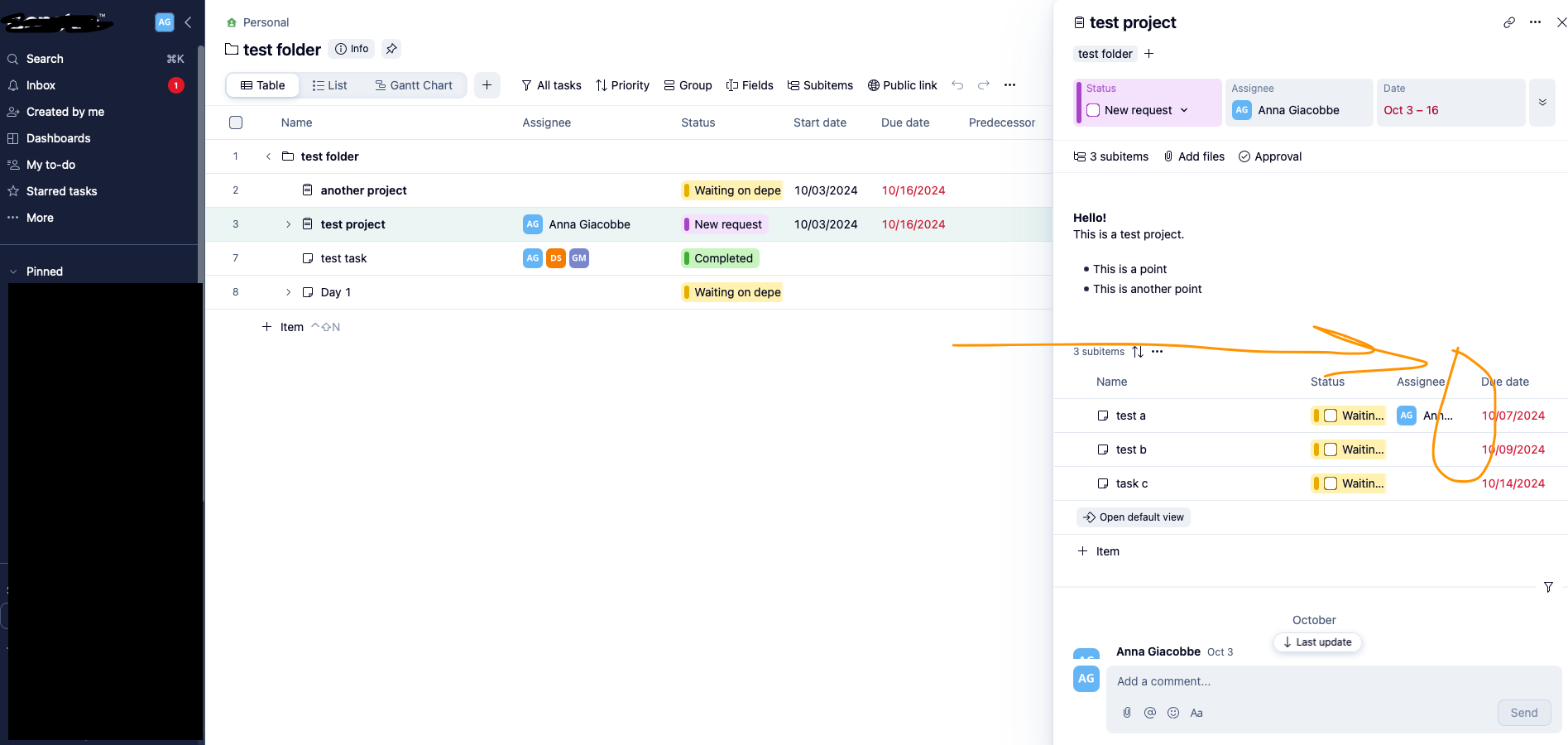The height and width of the screenshot is (745, 1568).
Task: Close the test project panel
Action: tap(1561, 22)
